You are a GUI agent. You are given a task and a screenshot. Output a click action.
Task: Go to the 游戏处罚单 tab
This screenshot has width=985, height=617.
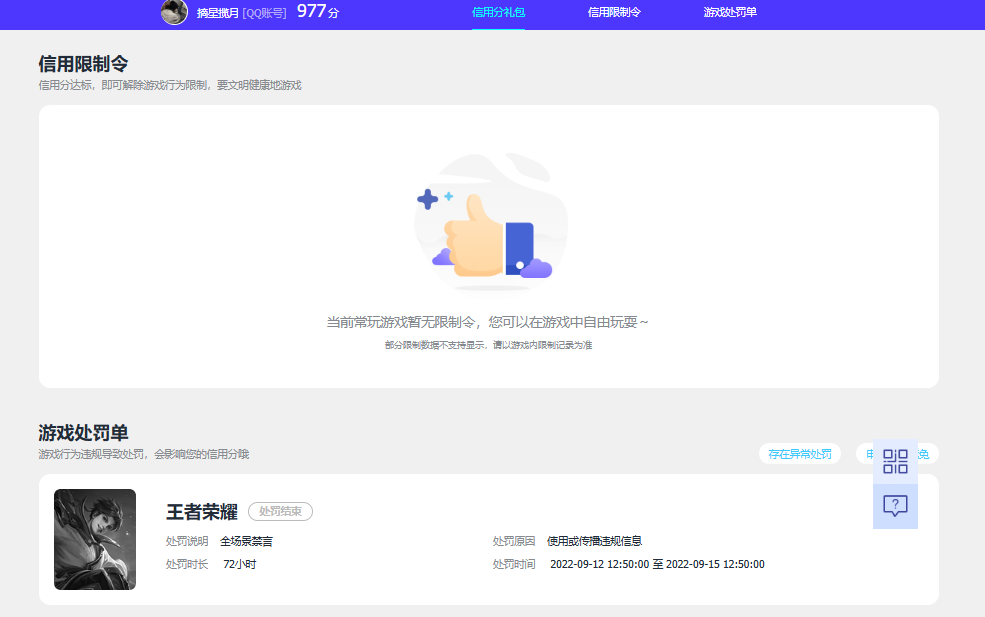coord(729,13)
